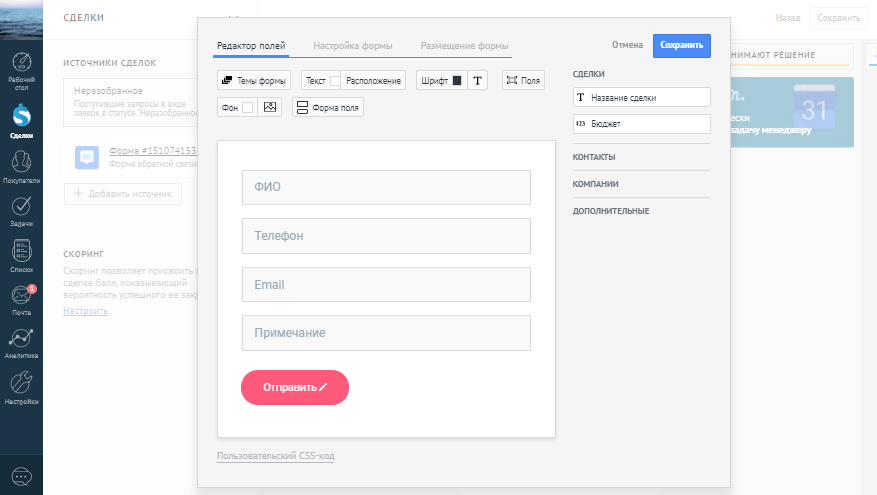
Task: Expand the Контакты fields section
Action: pos(594,157)
